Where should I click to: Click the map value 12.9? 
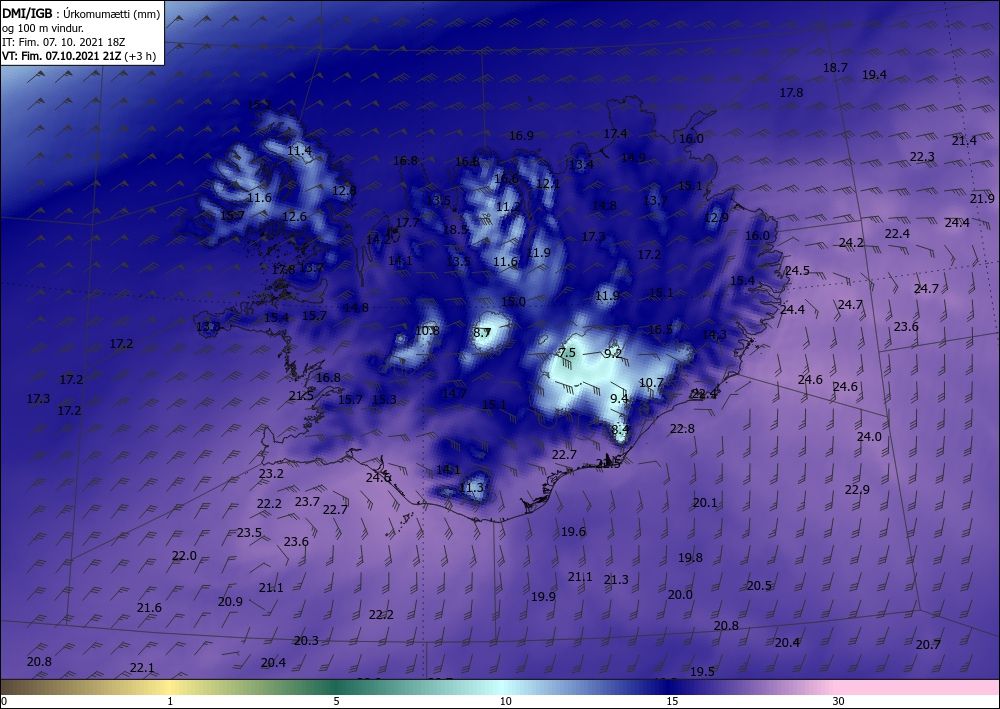tap(717, 218)
